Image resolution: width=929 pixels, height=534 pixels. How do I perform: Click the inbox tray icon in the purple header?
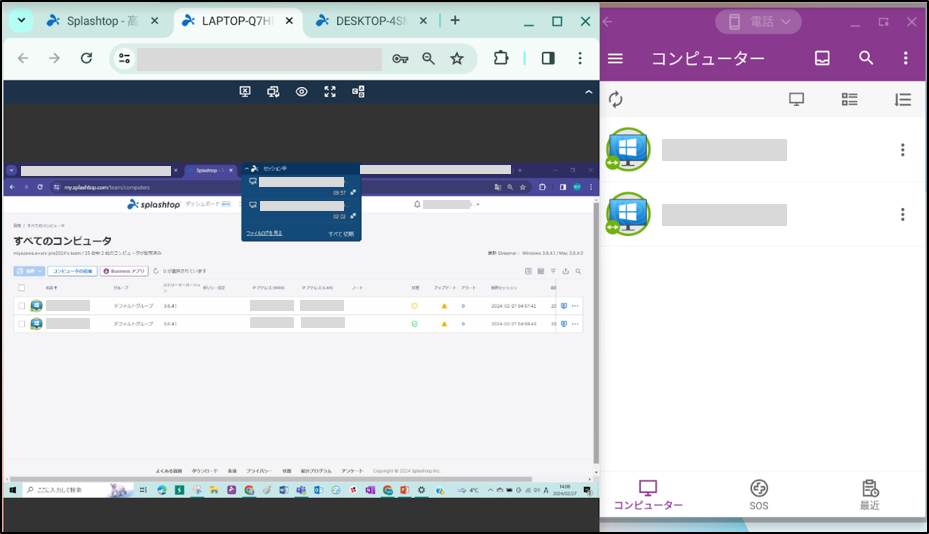[x=822, y=58]
